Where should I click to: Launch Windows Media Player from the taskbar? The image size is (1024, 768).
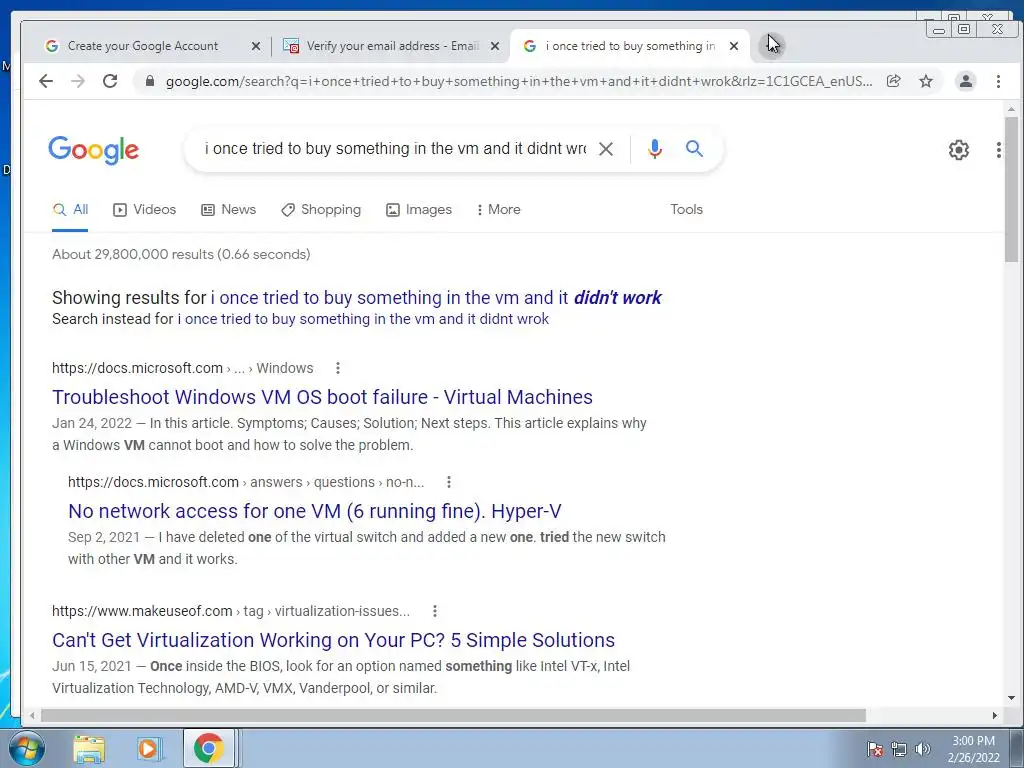click(x=148, y=748)
